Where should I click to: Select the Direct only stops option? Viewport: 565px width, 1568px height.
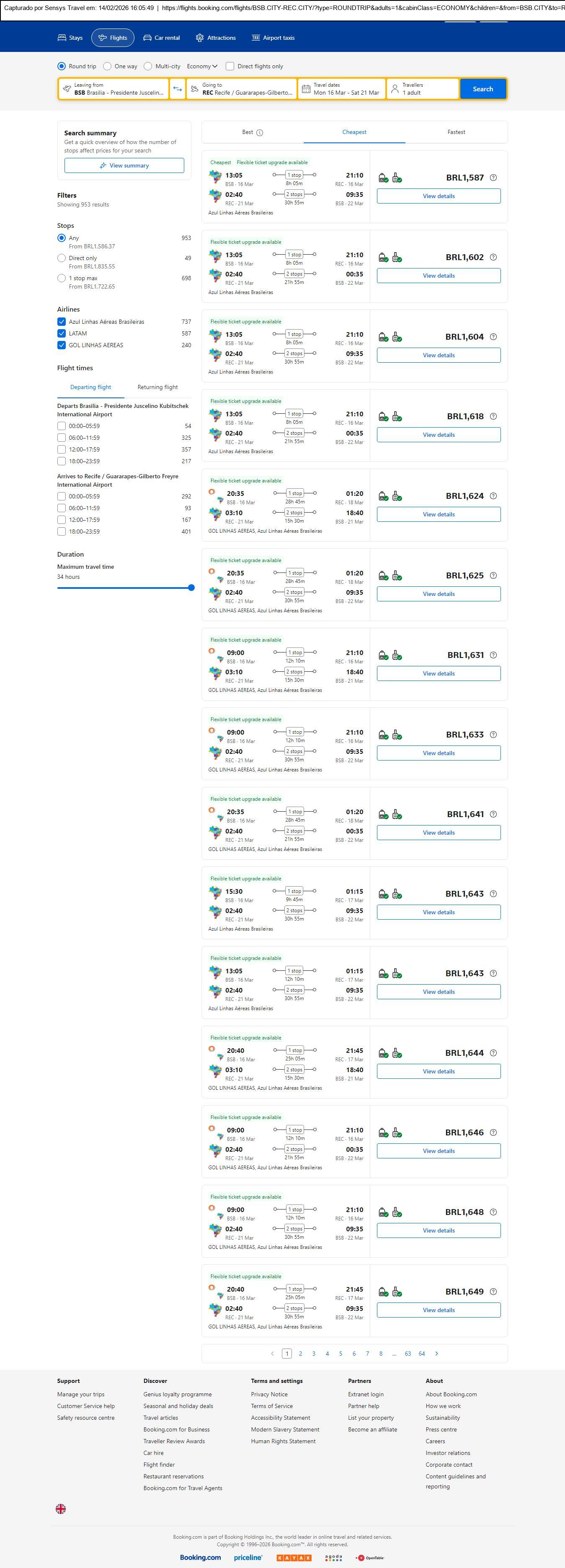62,258
